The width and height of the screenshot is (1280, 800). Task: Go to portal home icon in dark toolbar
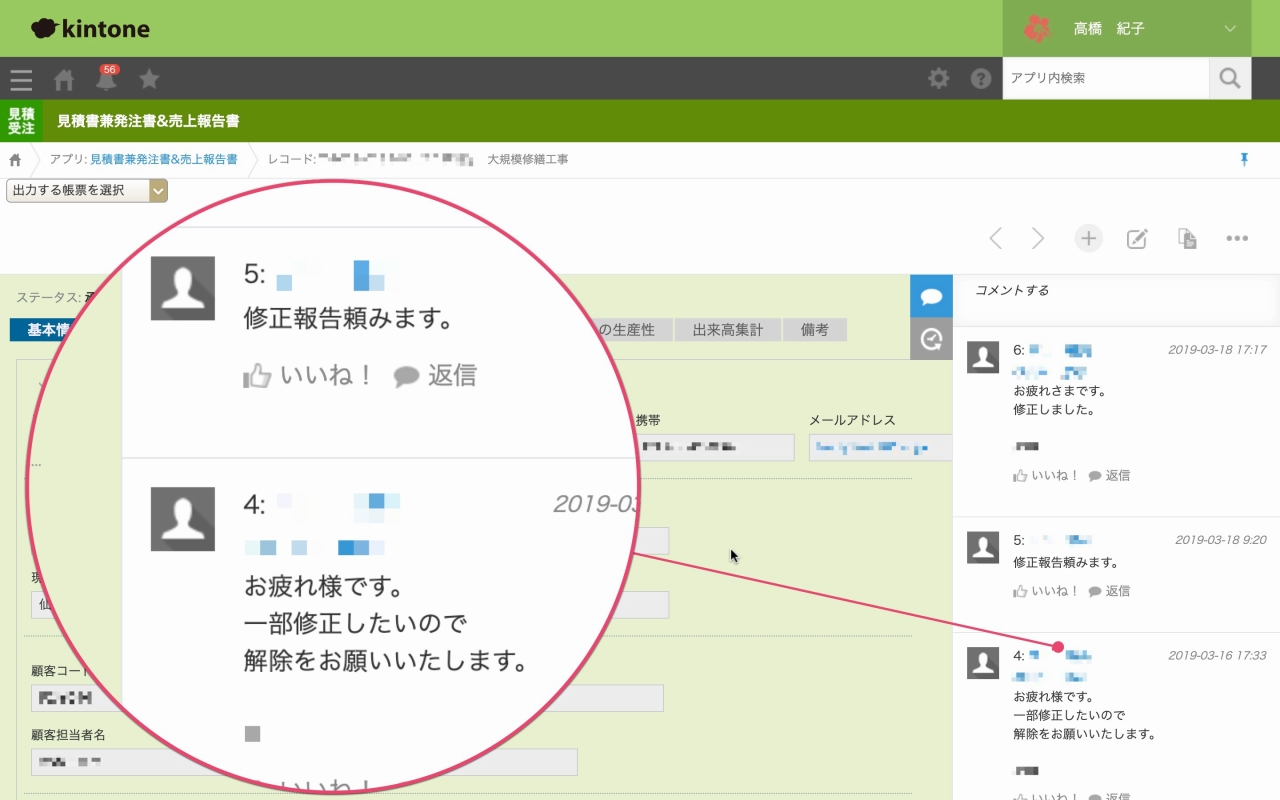pyautogui.click(x=64, y=79)
